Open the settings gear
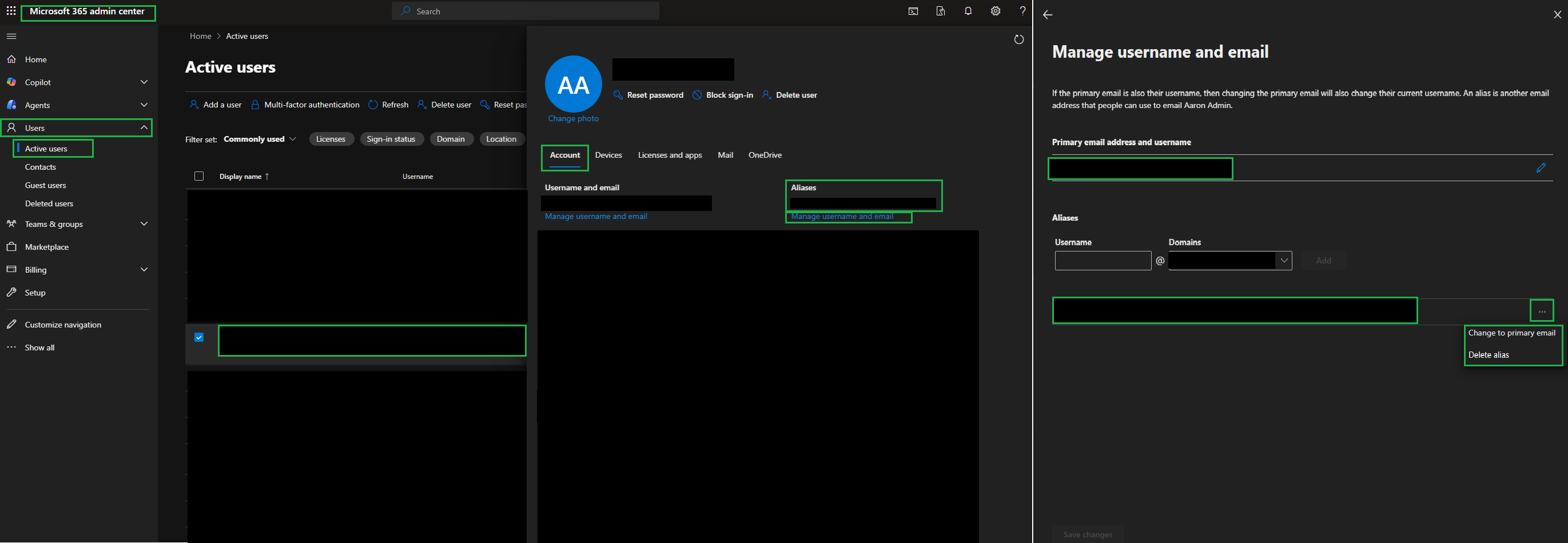Viewport: 1568px width, 543px height. [x=995, y=11]
